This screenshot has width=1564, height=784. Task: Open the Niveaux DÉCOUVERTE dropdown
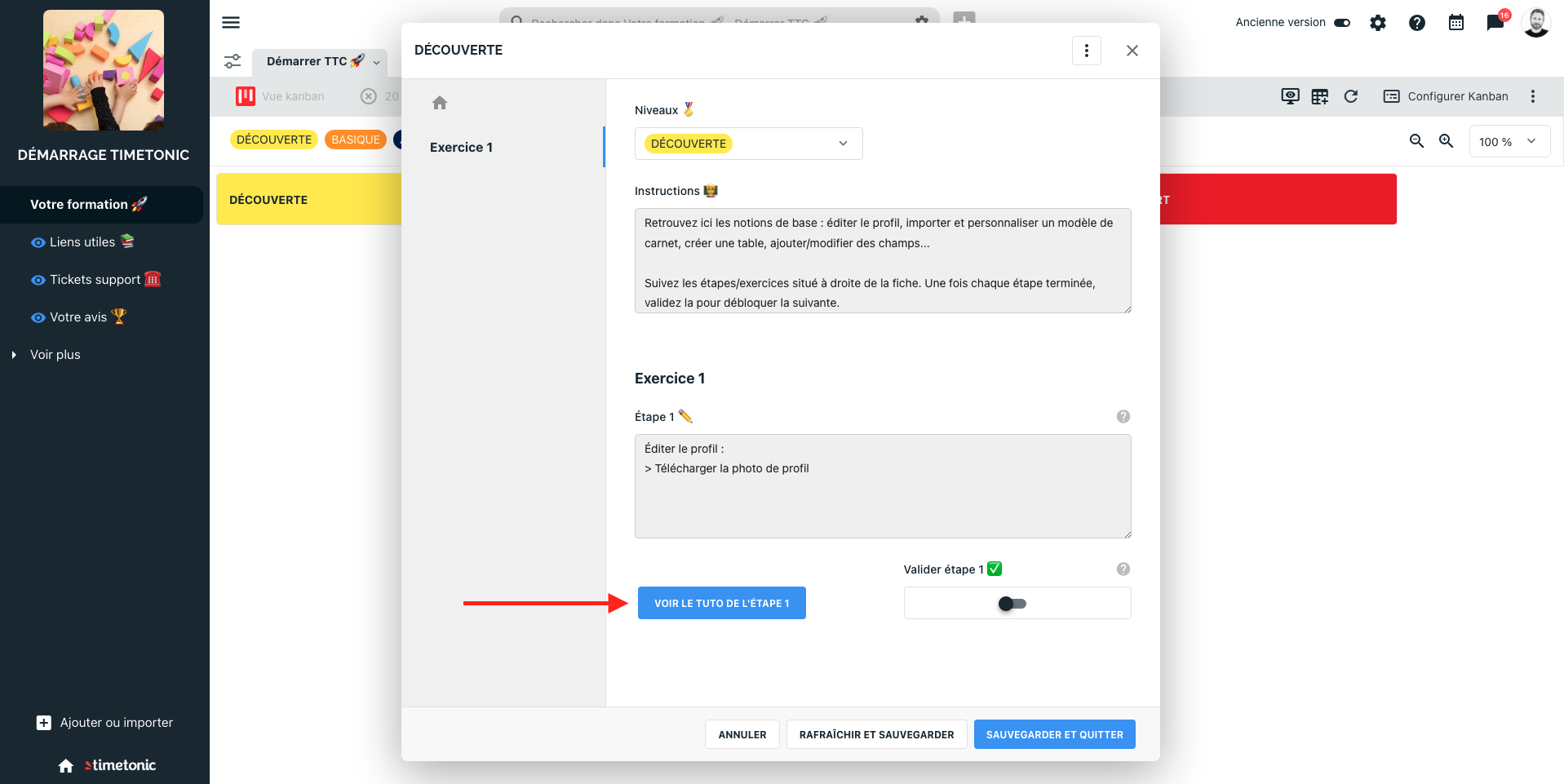[x=748, y=144]
